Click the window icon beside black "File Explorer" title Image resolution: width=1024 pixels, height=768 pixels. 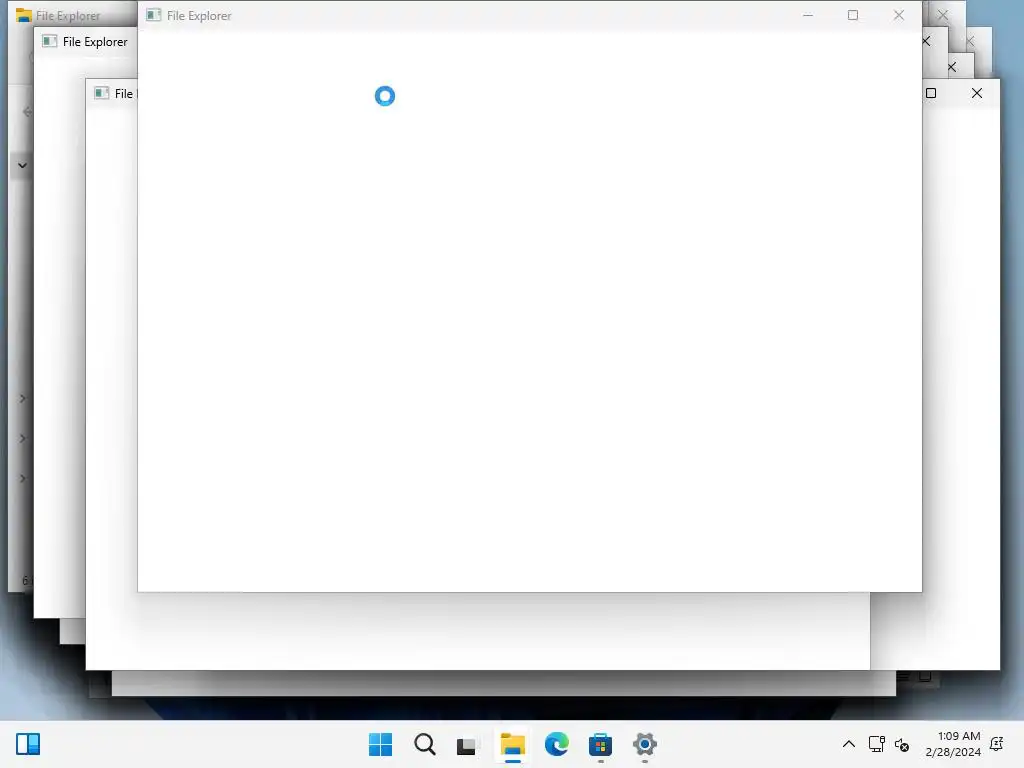point(50,41)
